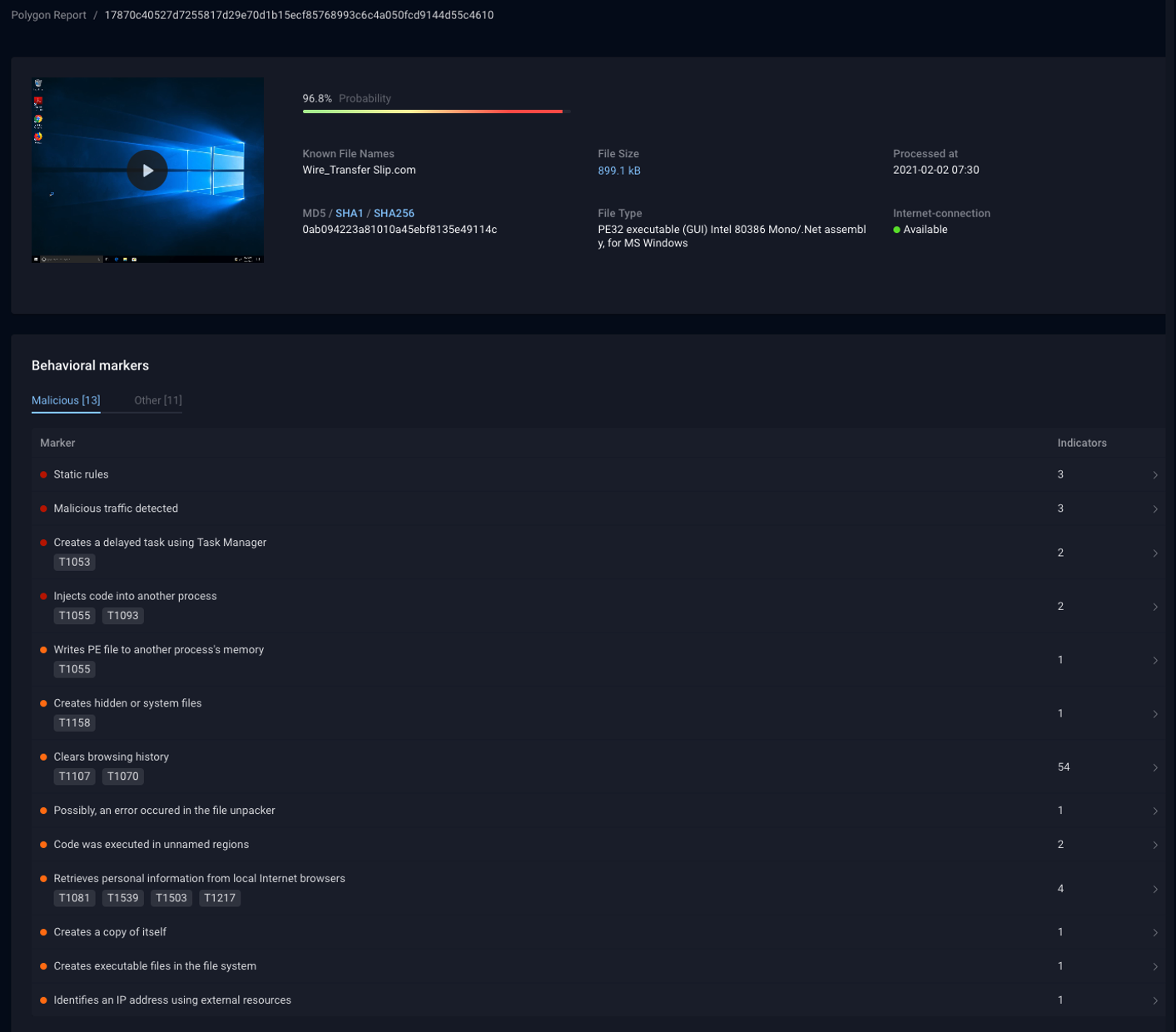Image resolution: width=1176 pixels, height=1032 pixels.
Task: Click the Behavioral markers heading
Action: point(90,365)
